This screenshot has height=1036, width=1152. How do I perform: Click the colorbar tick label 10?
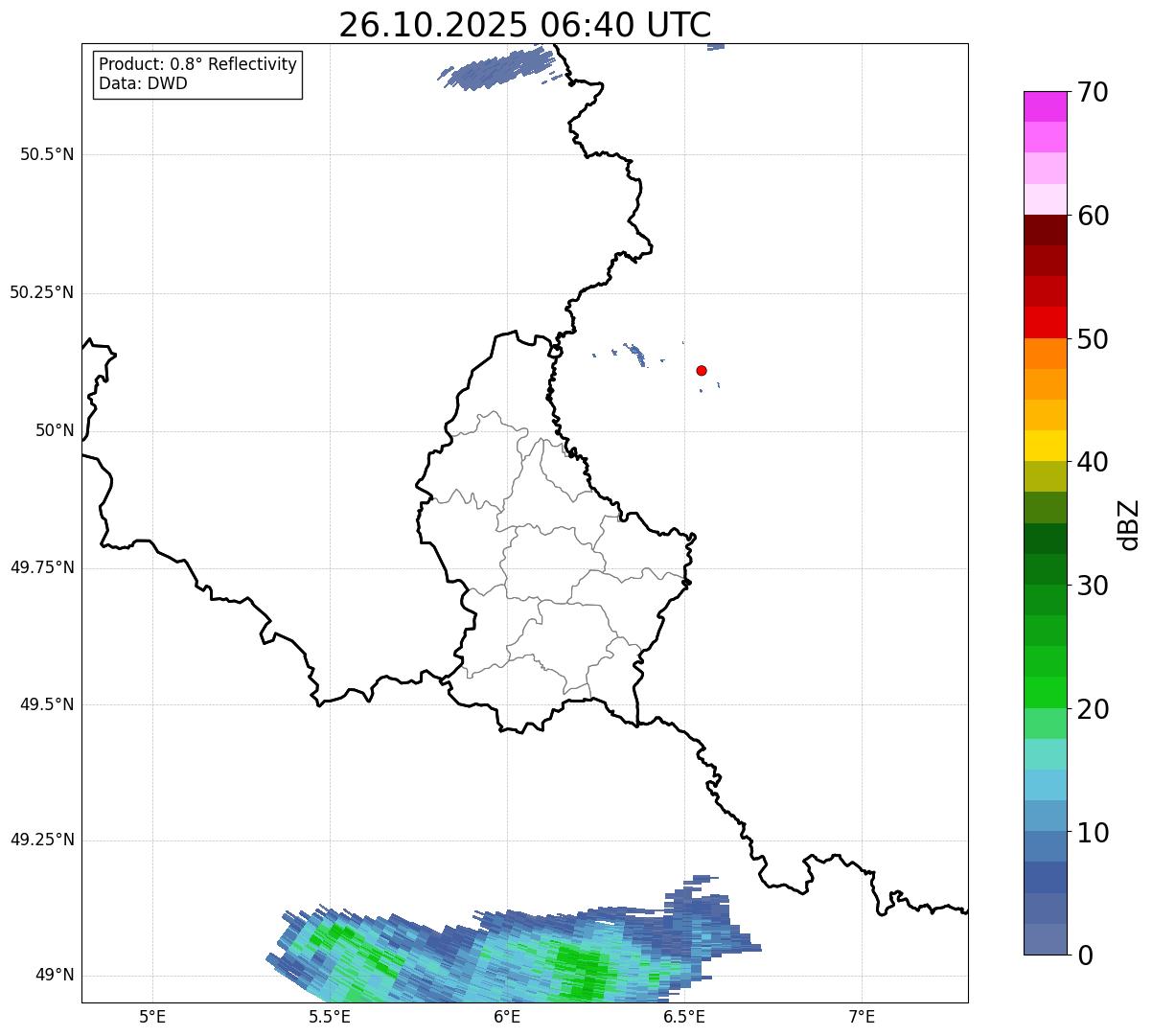tap(1093, 833)
